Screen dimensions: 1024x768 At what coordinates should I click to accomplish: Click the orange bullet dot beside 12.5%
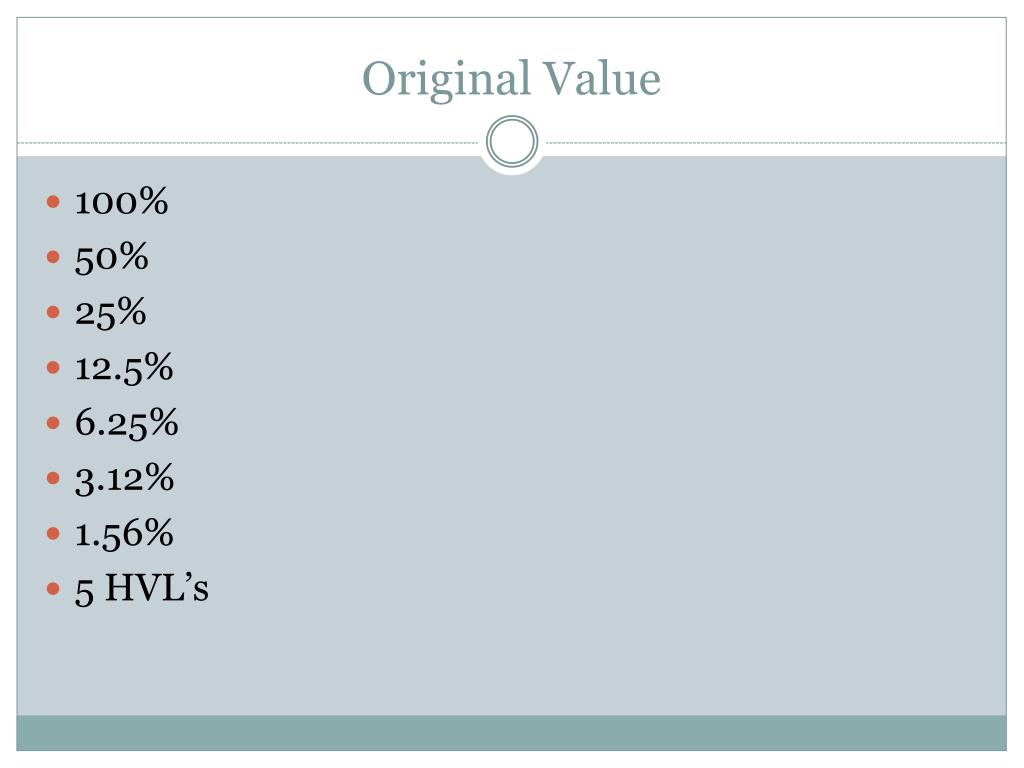click(54, 368)
